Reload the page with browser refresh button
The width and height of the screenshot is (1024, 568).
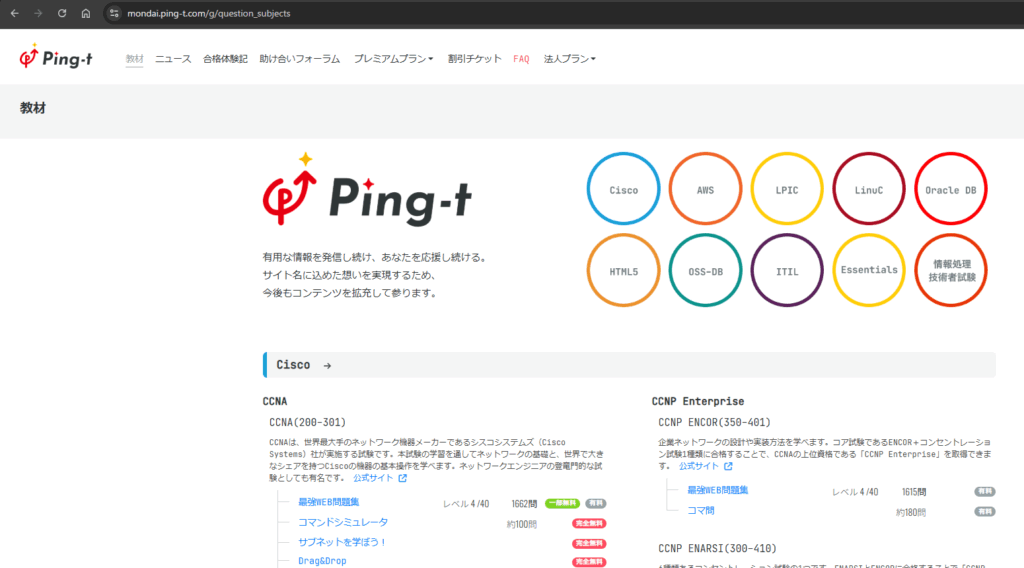pos(62,13)
